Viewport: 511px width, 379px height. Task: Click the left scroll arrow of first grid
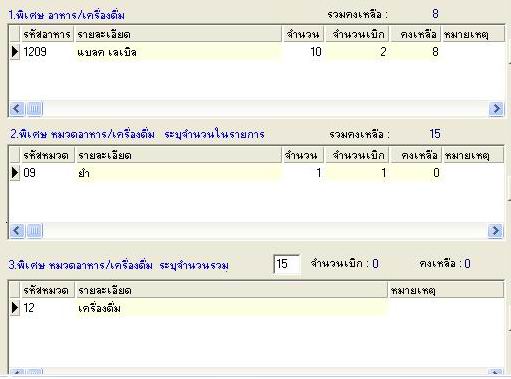coord(17,109)
